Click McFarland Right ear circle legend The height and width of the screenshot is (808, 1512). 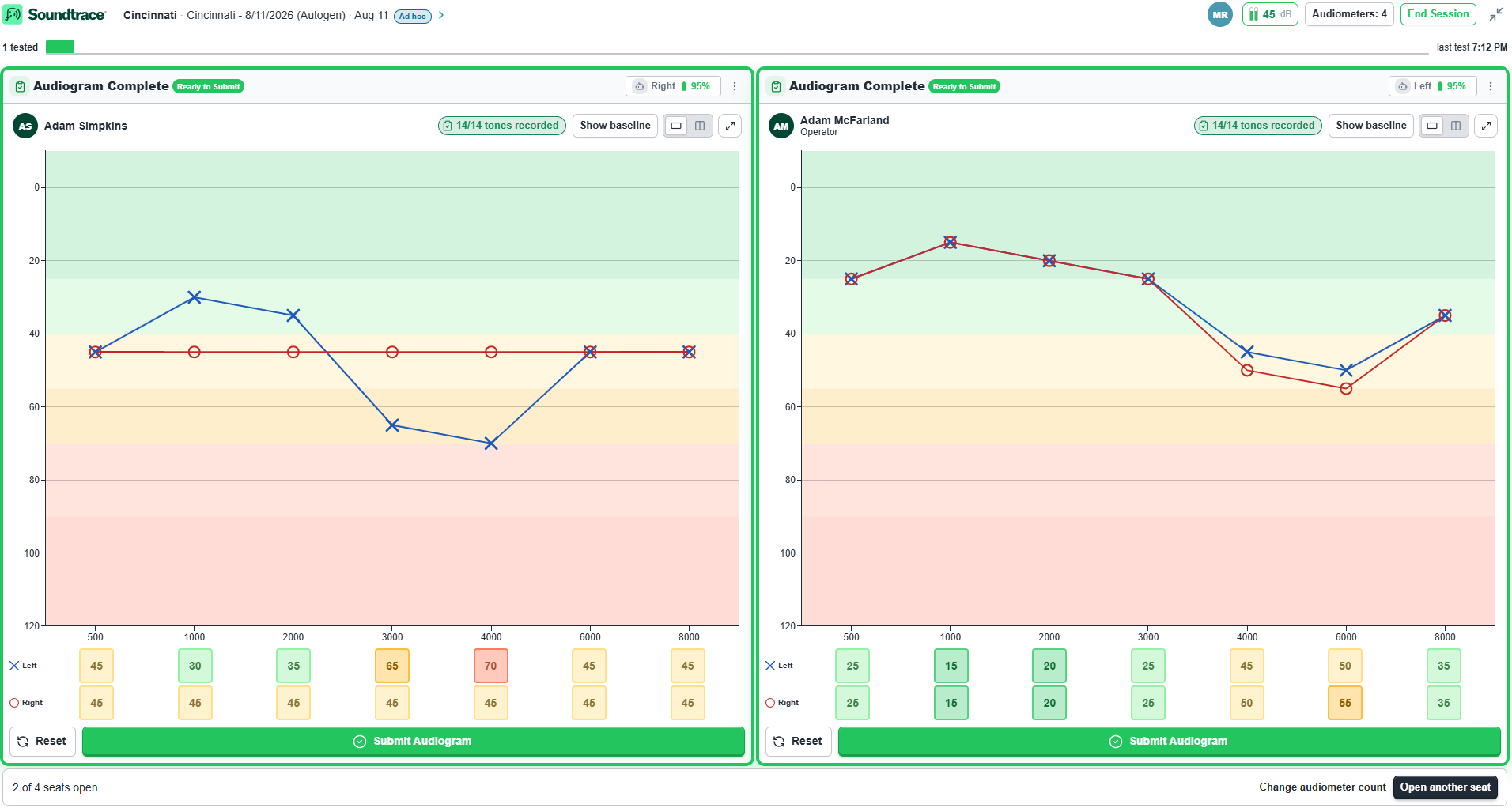pos(782,703)
